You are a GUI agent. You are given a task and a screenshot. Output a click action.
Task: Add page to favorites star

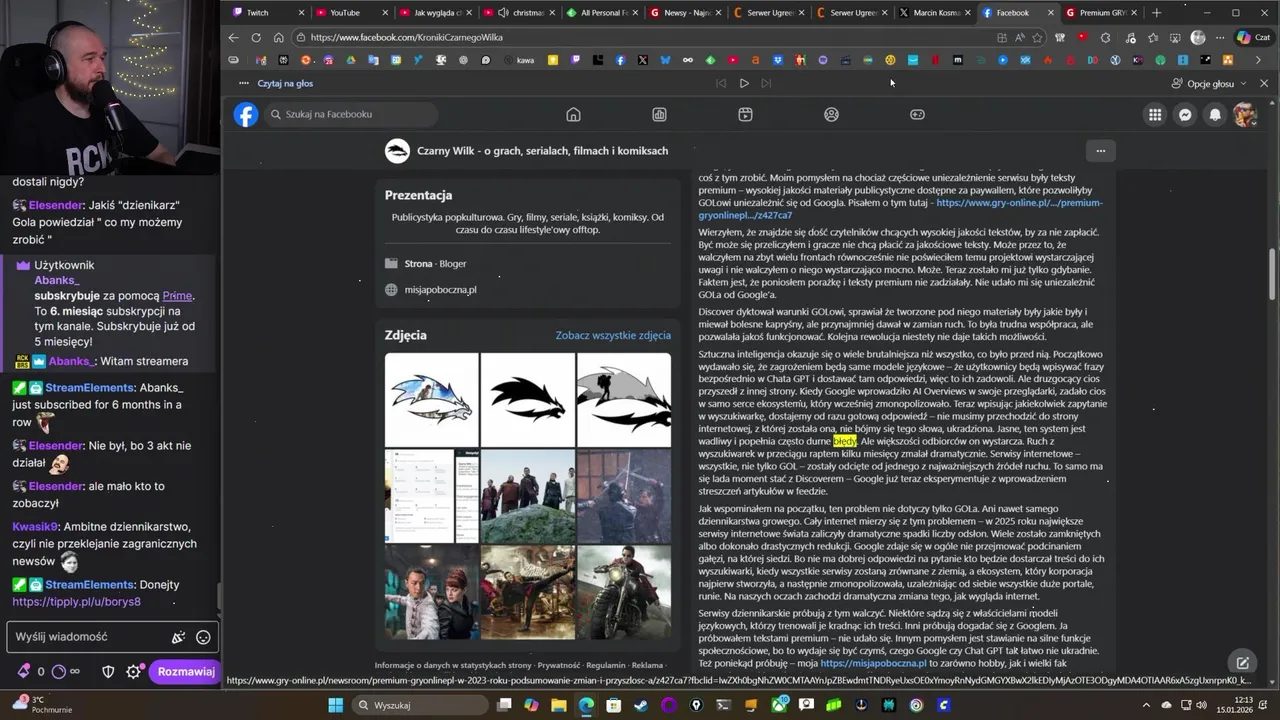pos(1037,37)
